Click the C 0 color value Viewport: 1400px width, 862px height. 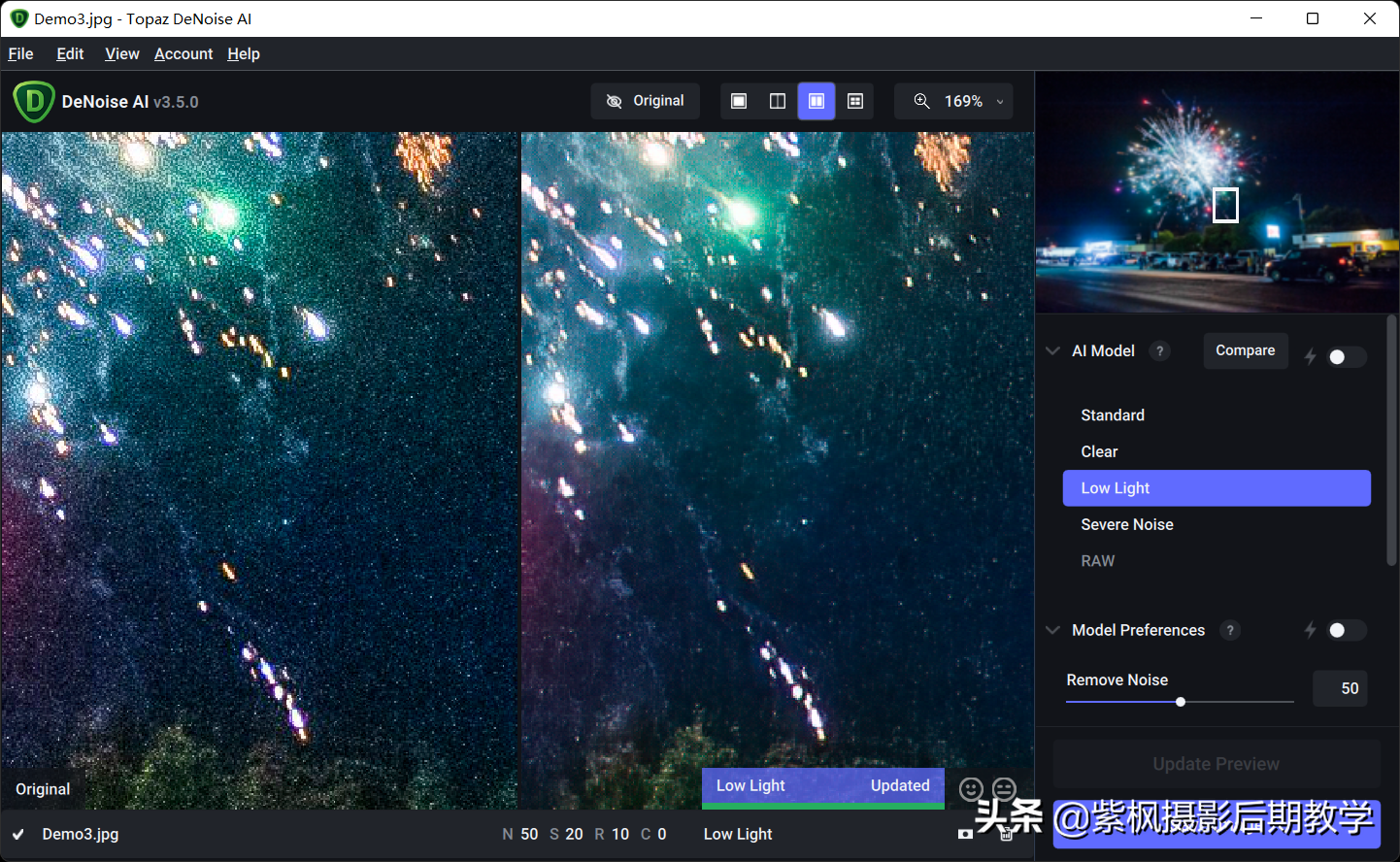coord(653,834)
